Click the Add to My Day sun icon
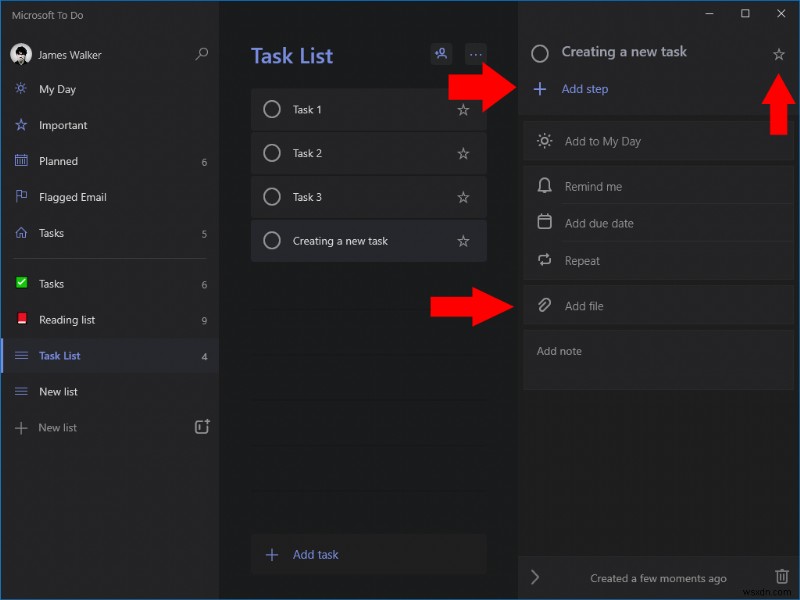Image resolution: width=800 pixels, height=600 pixels. (x=544, y=142)
